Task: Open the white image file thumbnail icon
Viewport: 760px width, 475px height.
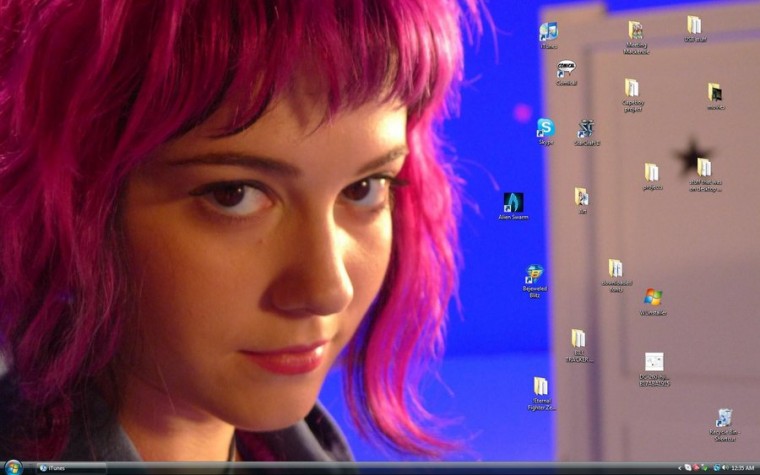Action: [x=654, y=369]
